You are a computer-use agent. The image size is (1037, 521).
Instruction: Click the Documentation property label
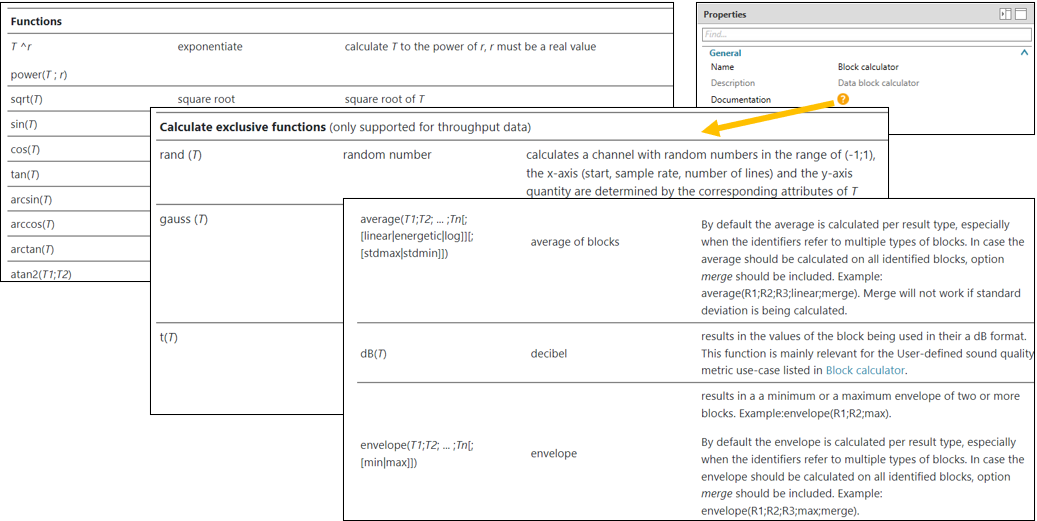coord(740,100)
